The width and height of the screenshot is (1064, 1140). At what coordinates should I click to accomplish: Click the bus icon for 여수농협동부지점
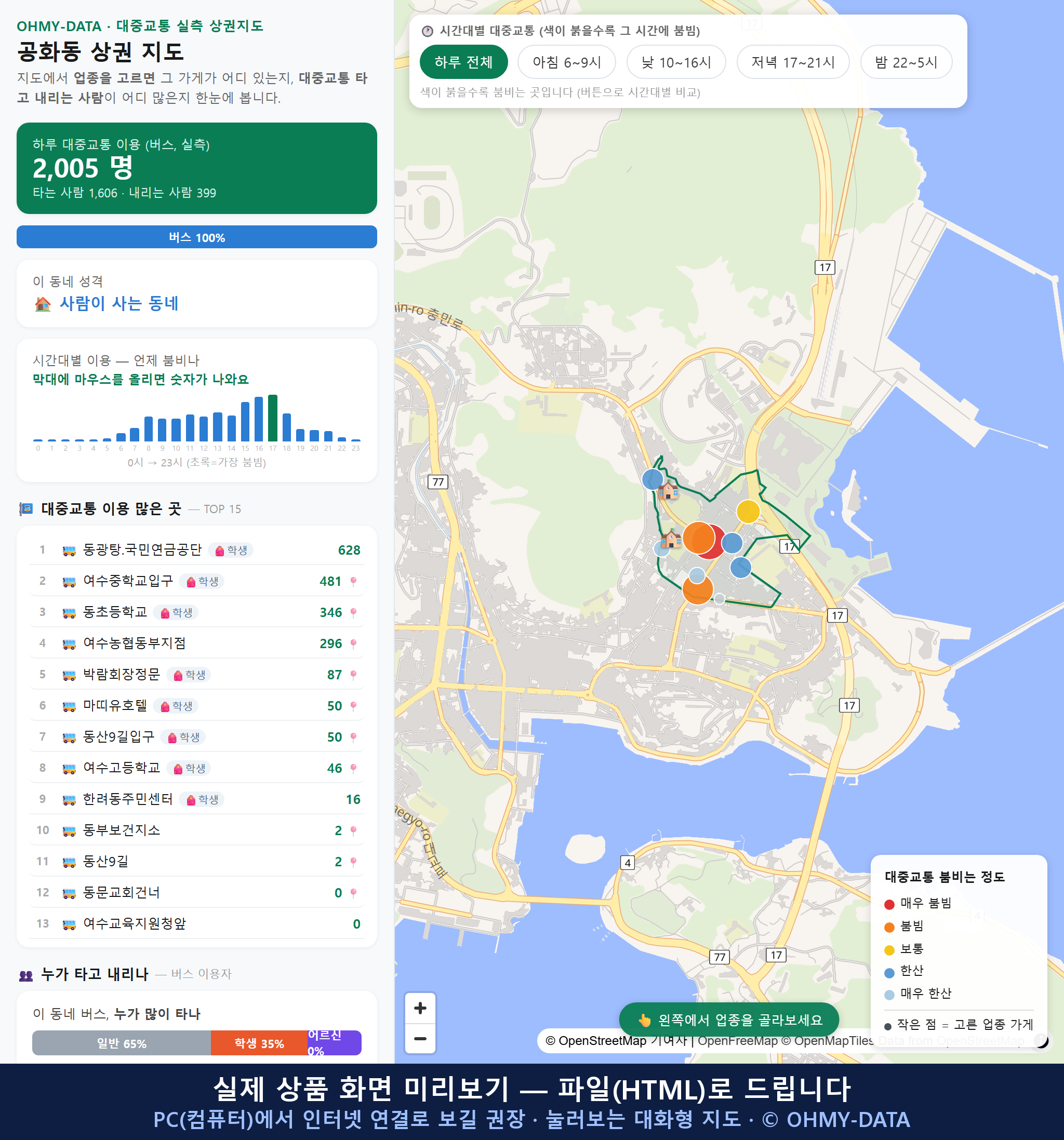coord(69,644)
